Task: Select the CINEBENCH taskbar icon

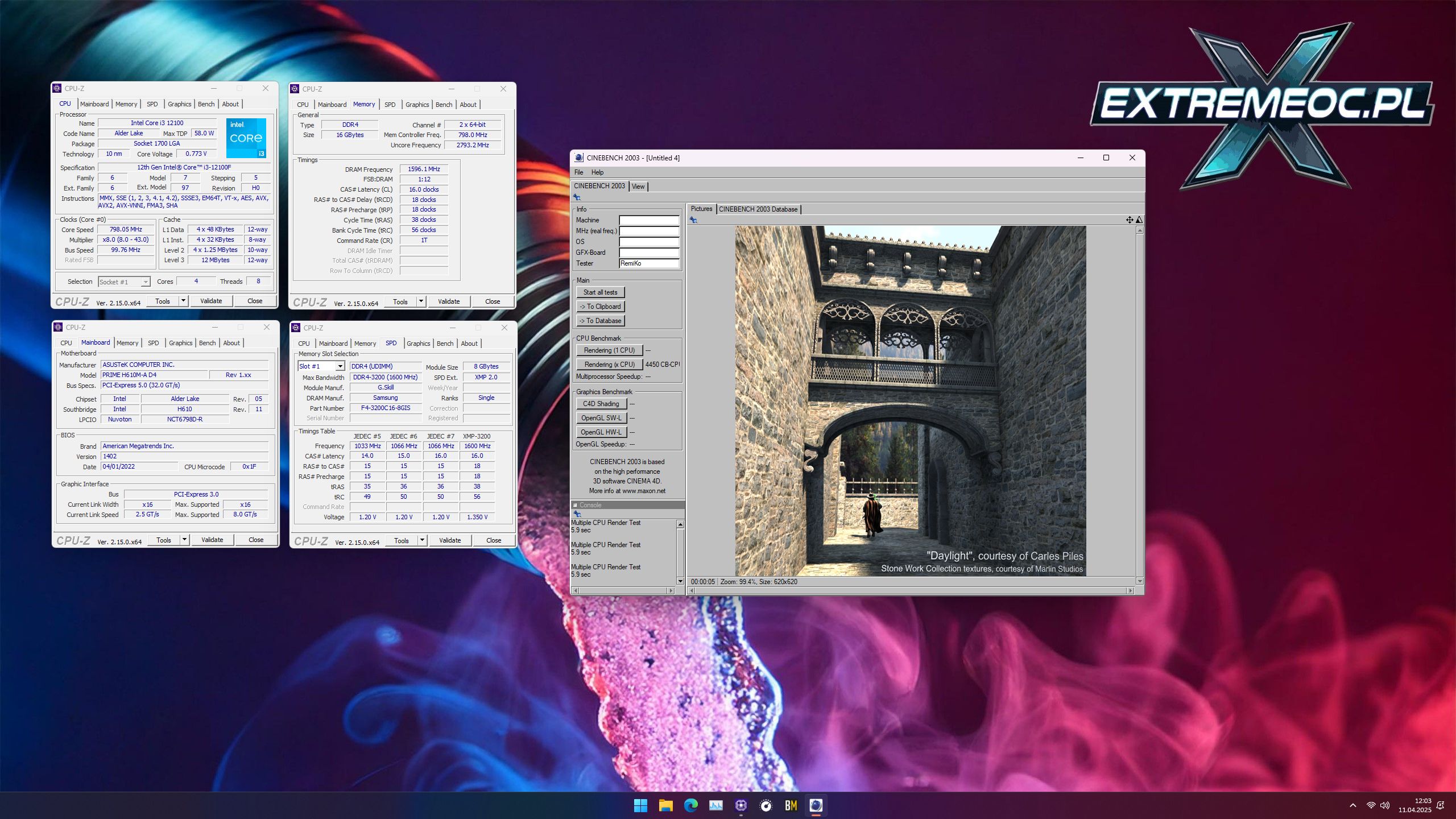Action: coord(816,805)
